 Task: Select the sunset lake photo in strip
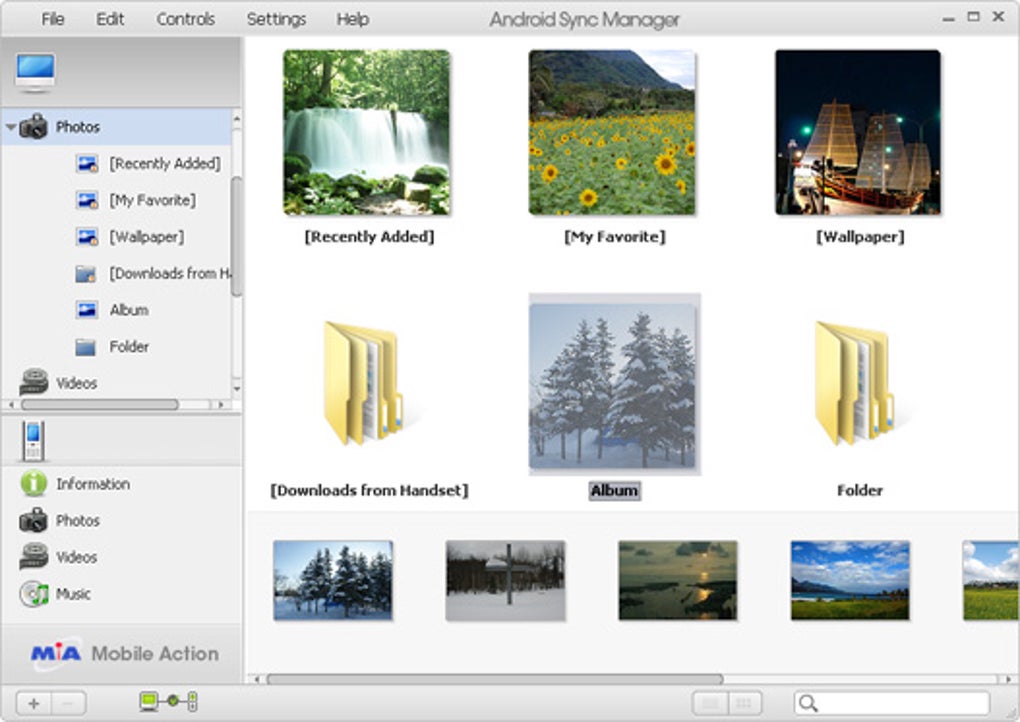coord(678,580)
